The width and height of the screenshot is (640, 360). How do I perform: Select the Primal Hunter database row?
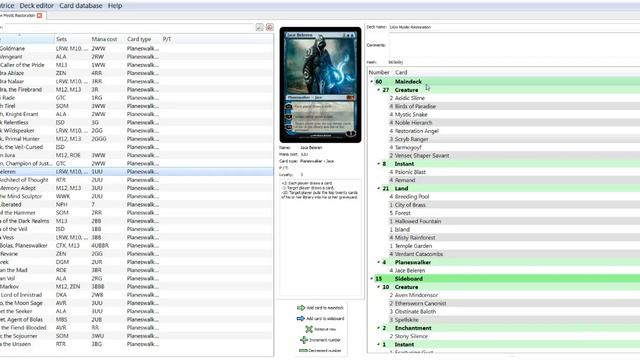click(x=136, y=139)
